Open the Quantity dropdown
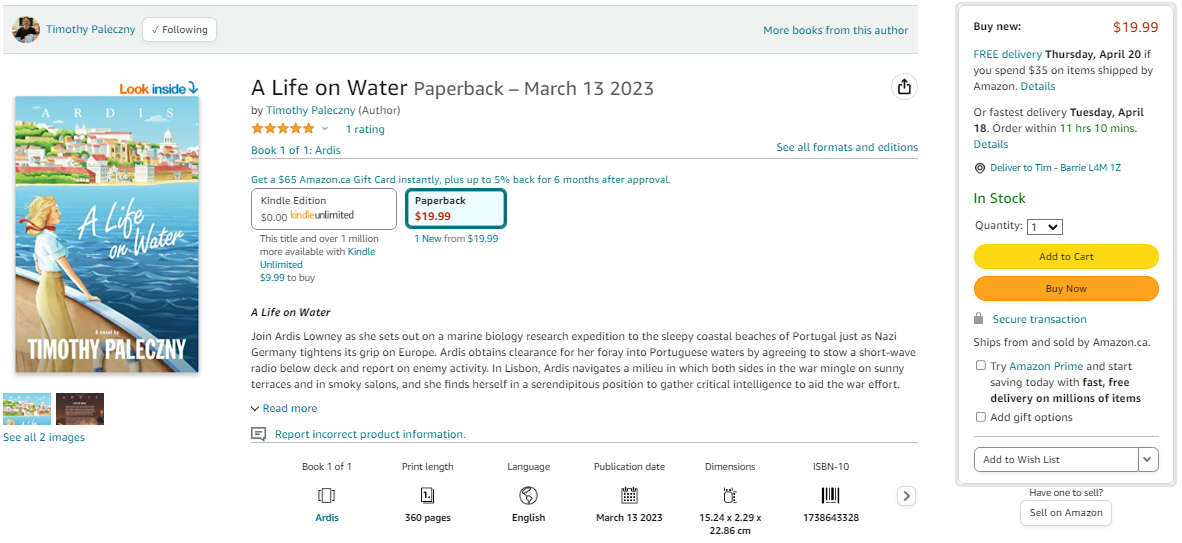 1045,226
